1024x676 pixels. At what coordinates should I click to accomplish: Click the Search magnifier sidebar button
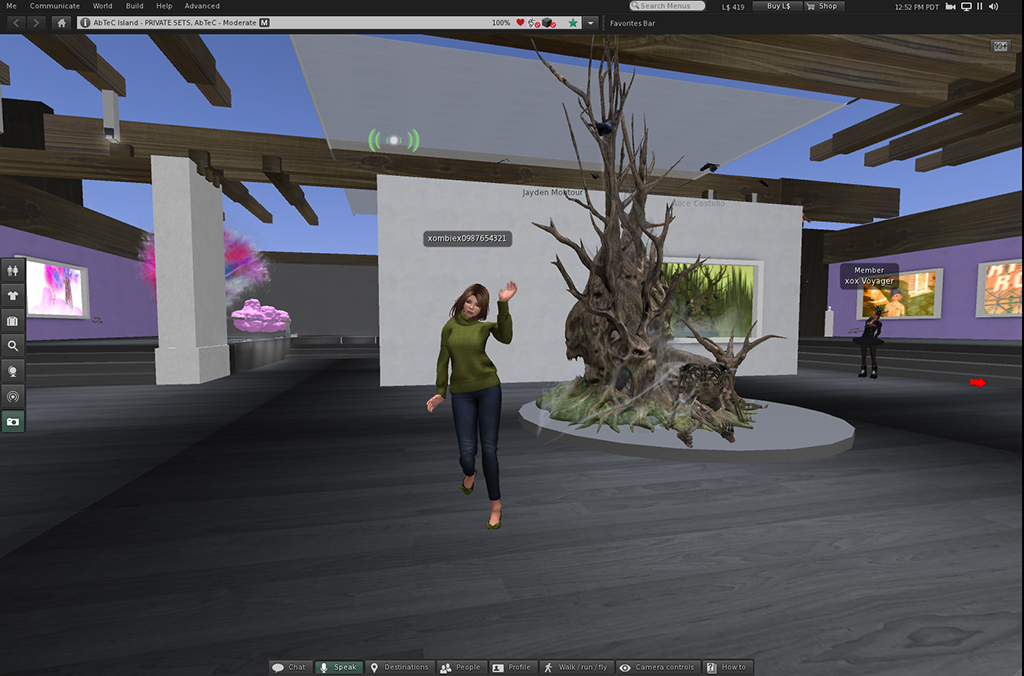[13, 346]
